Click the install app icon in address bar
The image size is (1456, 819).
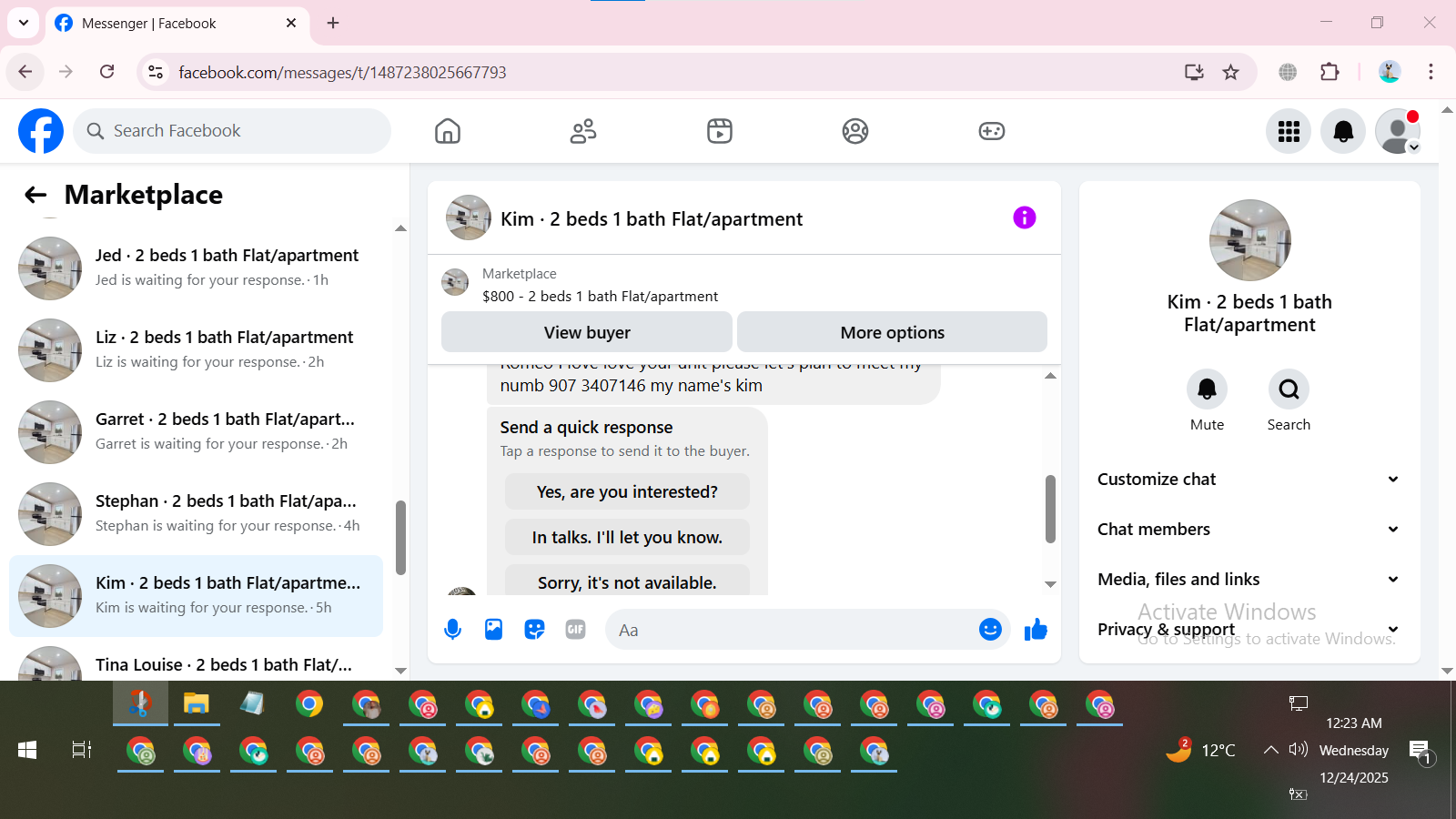[1194, 72]
